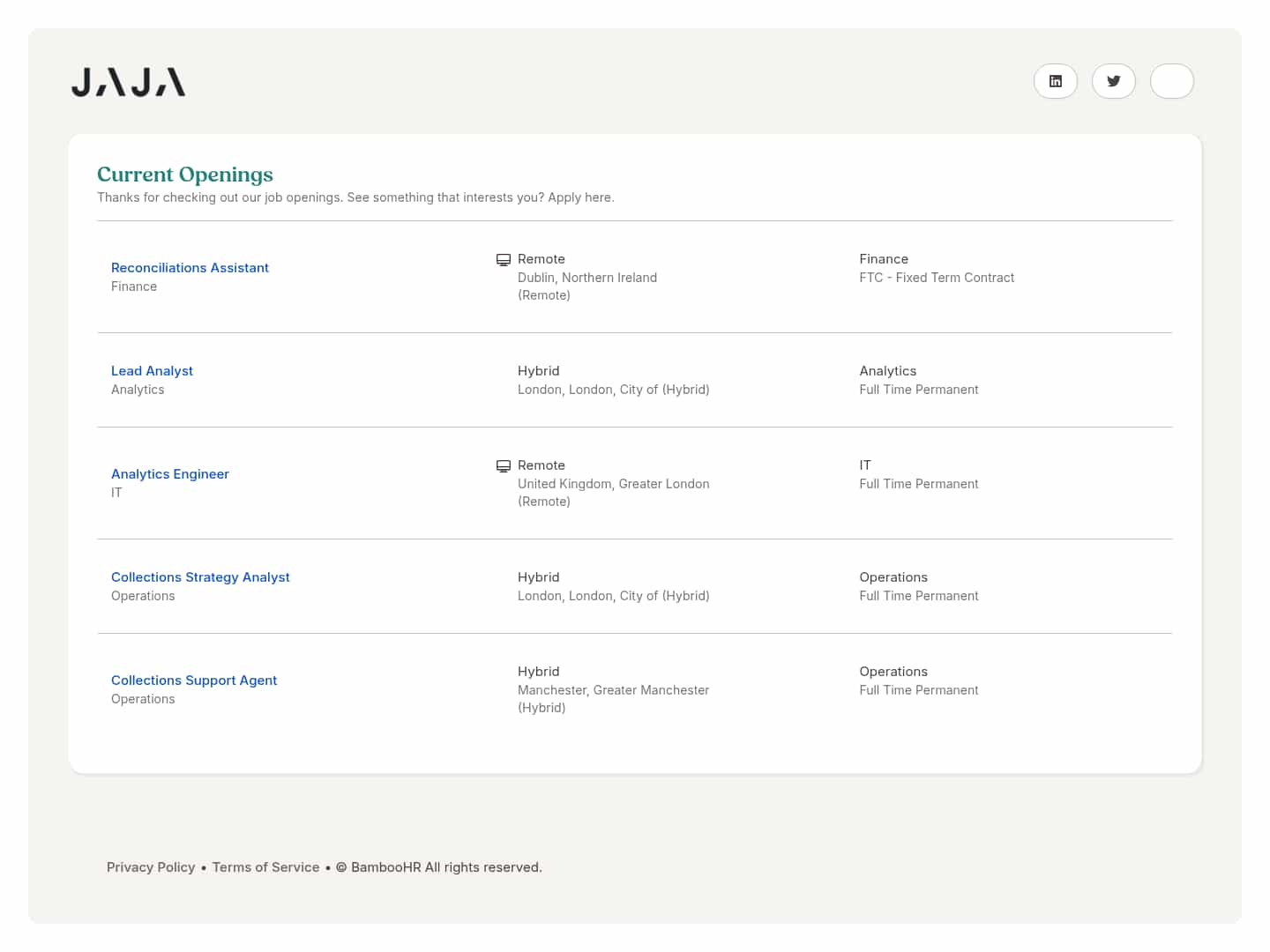Click 'United Kingdom, Greater London' location text

click(x=614, y=484)
